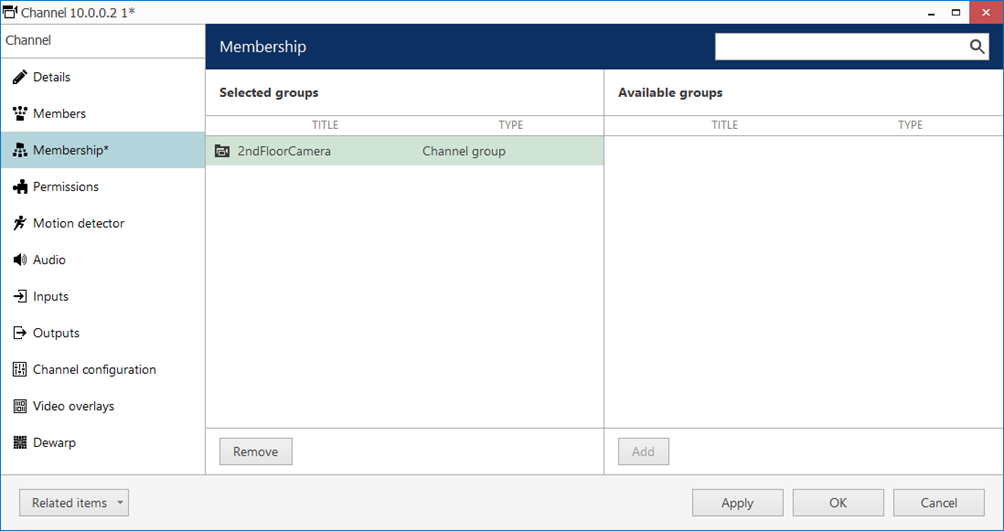Open the Channel configuration section

(x=94, y=370)
